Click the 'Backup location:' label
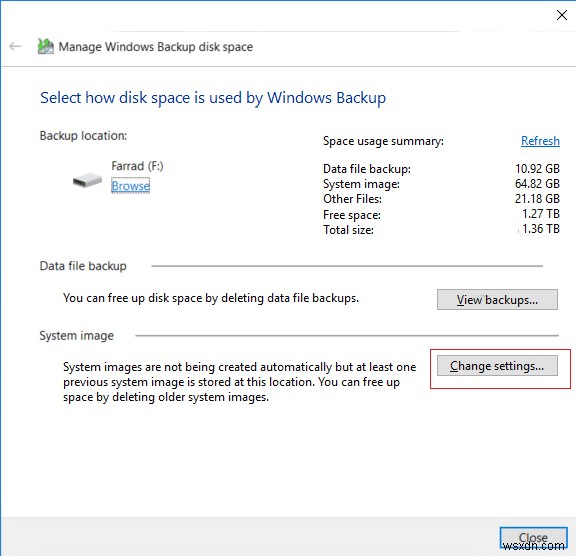 coord(83,136)
